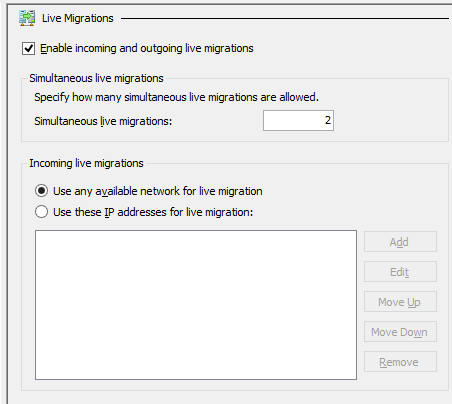The image size is (452, 404).
Task: Uncheck Enable incoming and outgoing live migrations
Action: pos(28,48)
